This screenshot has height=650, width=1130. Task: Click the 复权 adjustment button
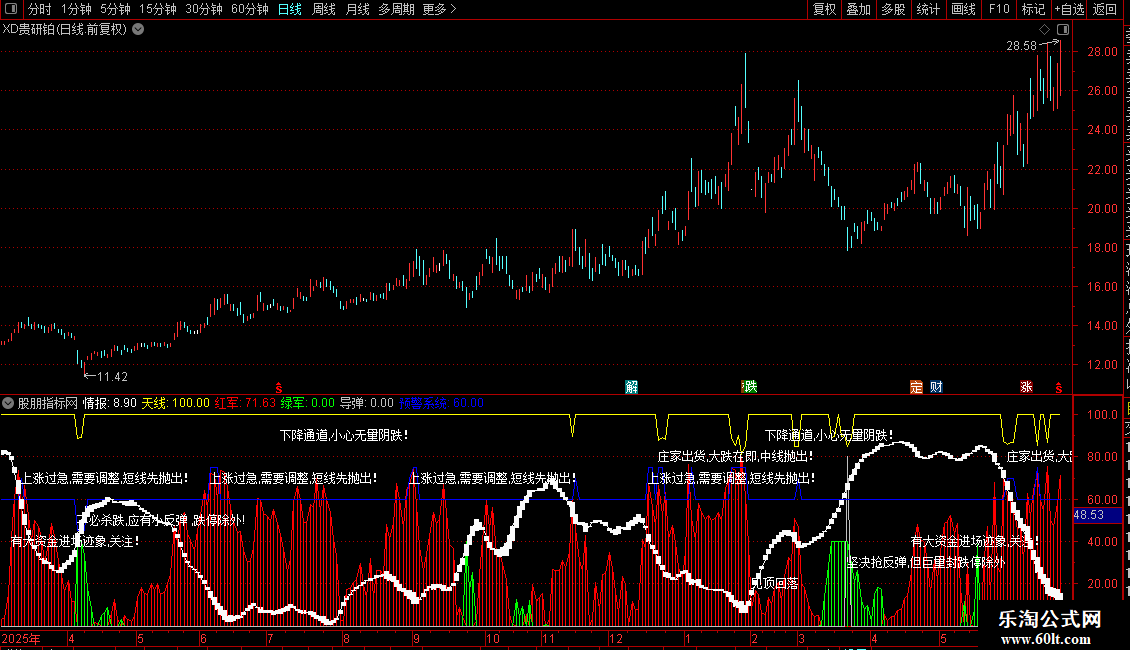(x=824, y=9)
